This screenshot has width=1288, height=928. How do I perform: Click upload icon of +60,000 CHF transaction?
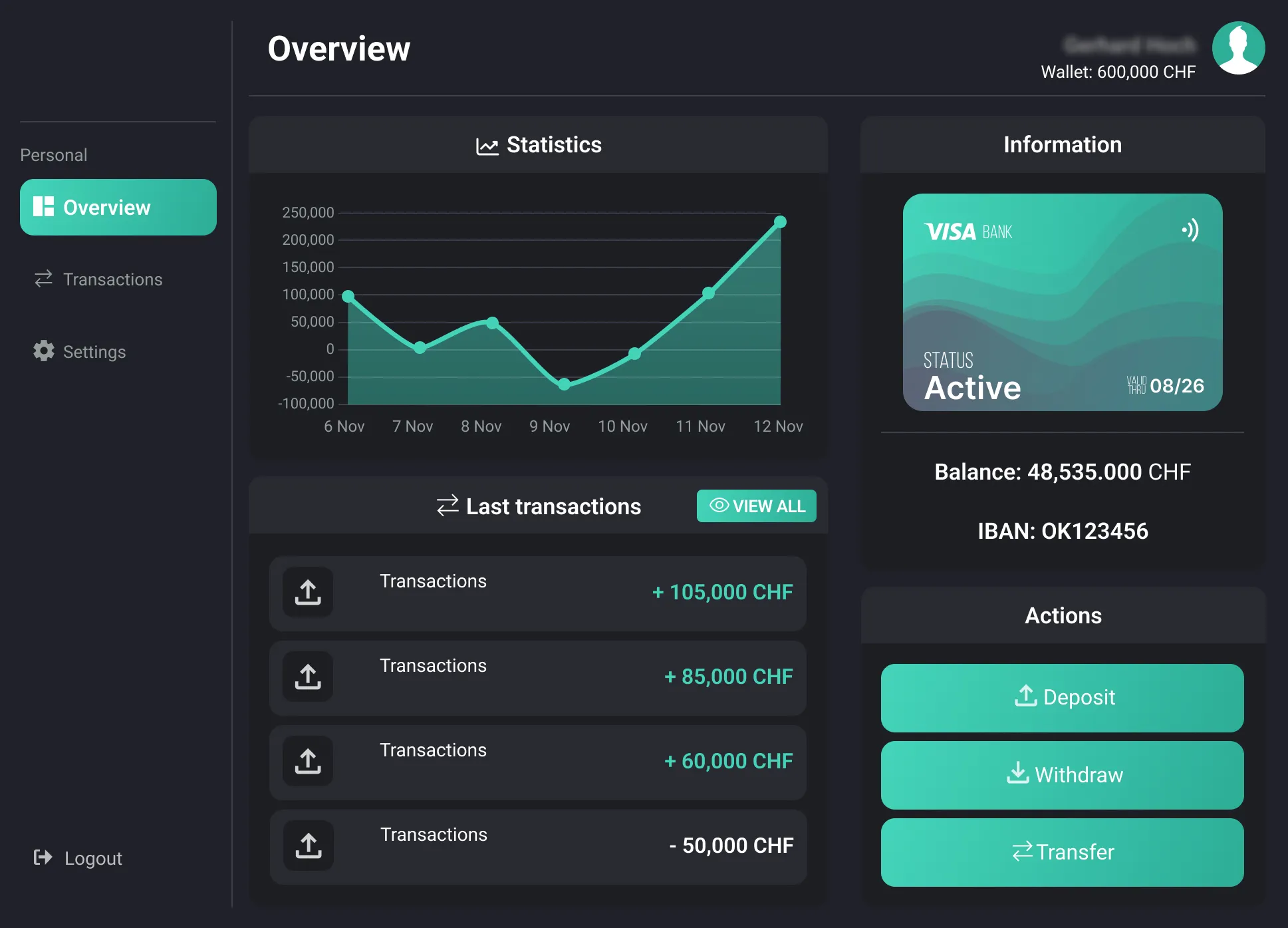click(x=308, y=761)
